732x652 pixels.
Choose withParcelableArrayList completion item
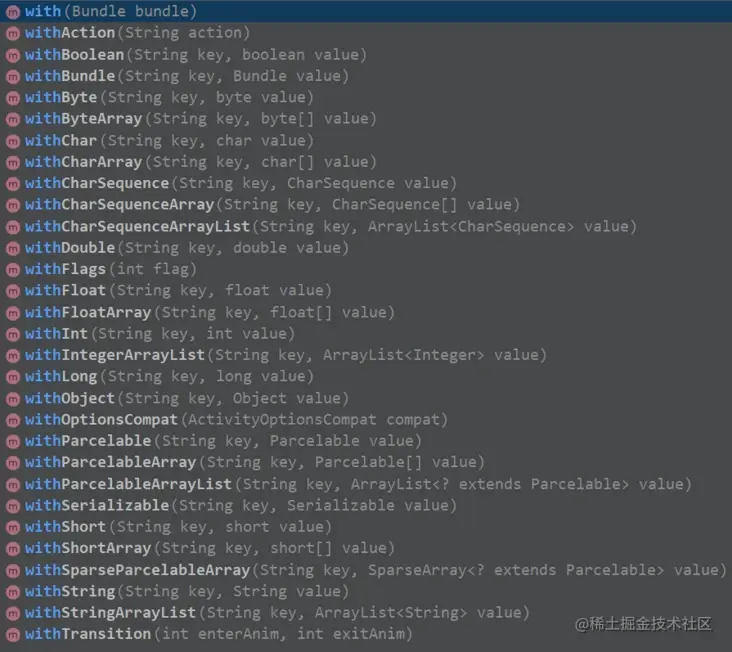pos(366,484)
